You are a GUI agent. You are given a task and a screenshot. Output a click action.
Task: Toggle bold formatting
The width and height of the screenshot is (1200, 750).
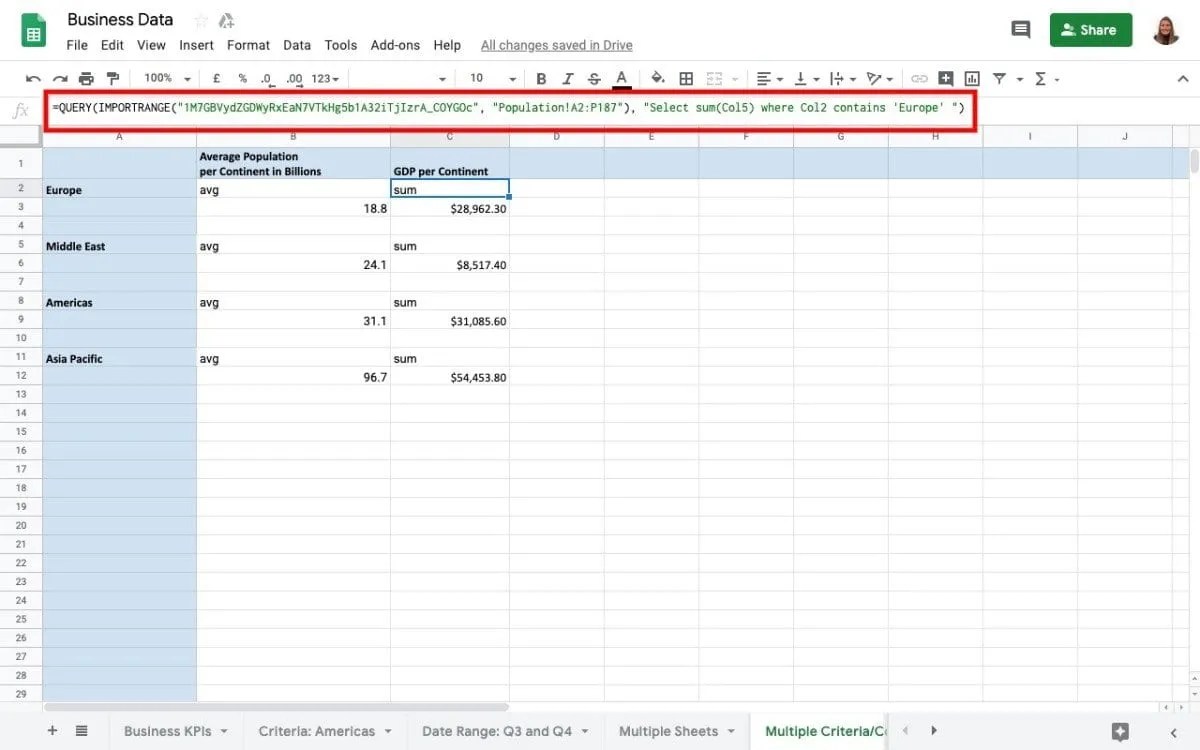[x=541, y=78]
